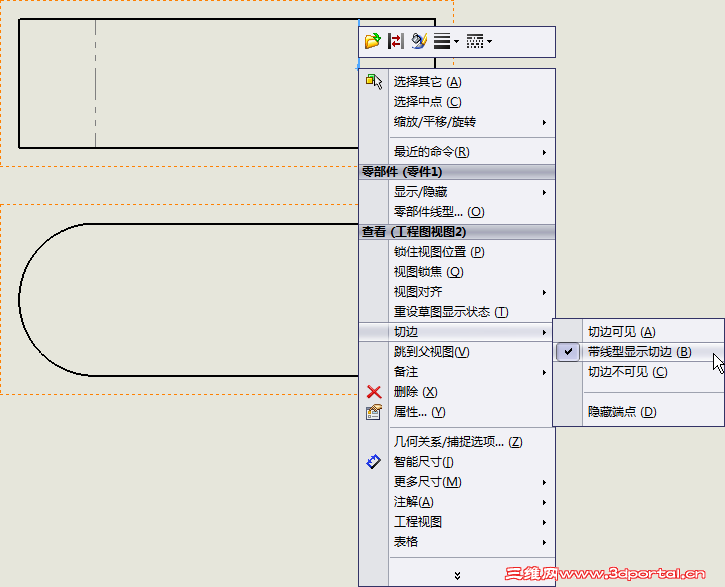Select 视图锁焦 (Q)

point(457,272)
